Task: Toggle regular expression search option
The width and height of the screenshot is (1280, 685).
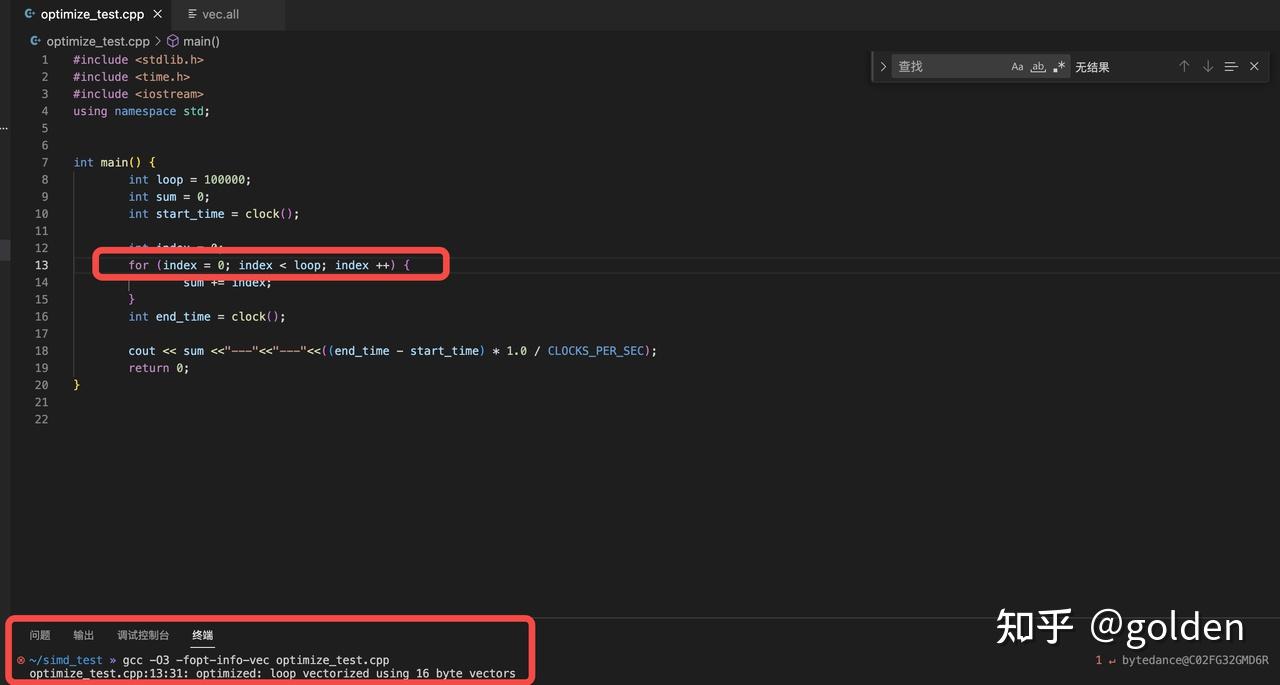Action: coord(1059,67)
